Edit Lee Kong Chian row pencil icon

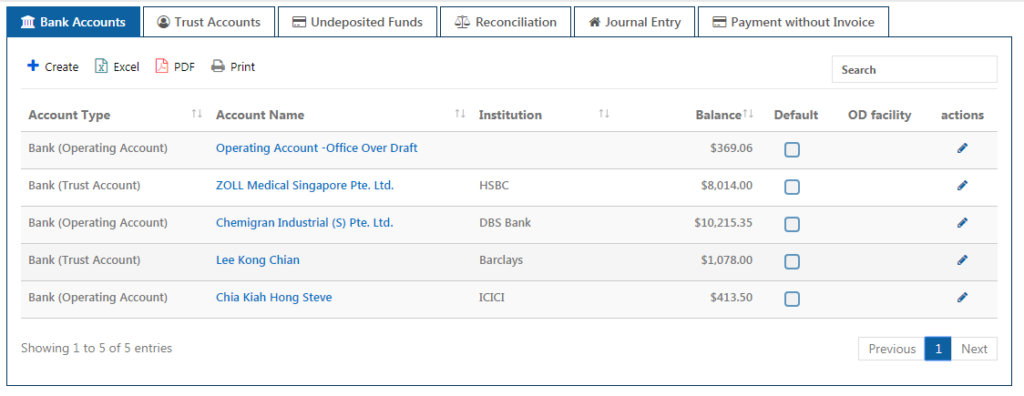pyautogui.click(x=962, y=260)
